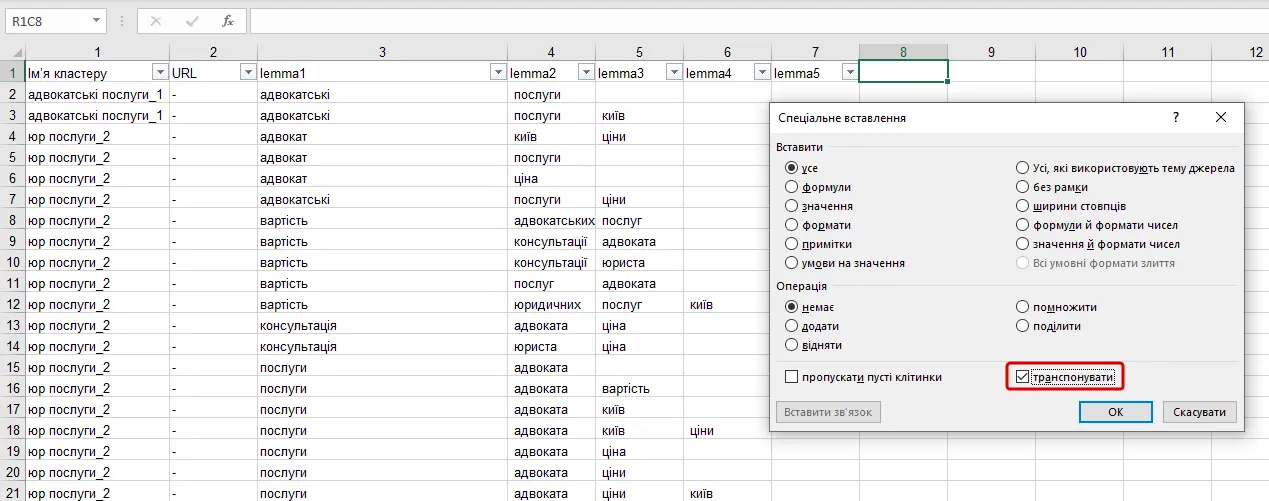Click into the formula bar input
The image size is (1269, 501).
pos(758,20)
